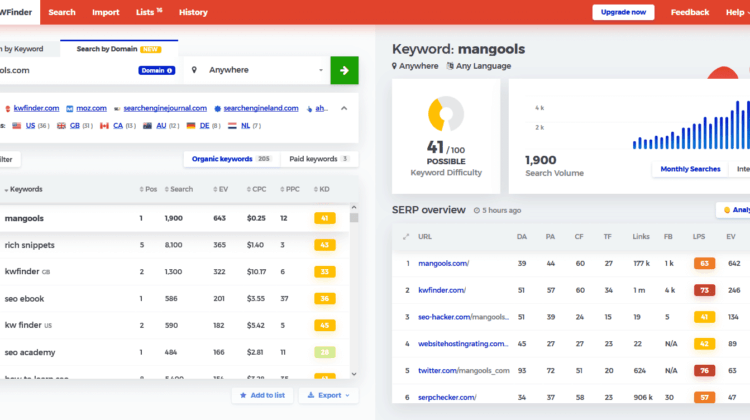Sort by the PPC column header
Viewport: 750px width, 420px height.
(x=290, y=189)
